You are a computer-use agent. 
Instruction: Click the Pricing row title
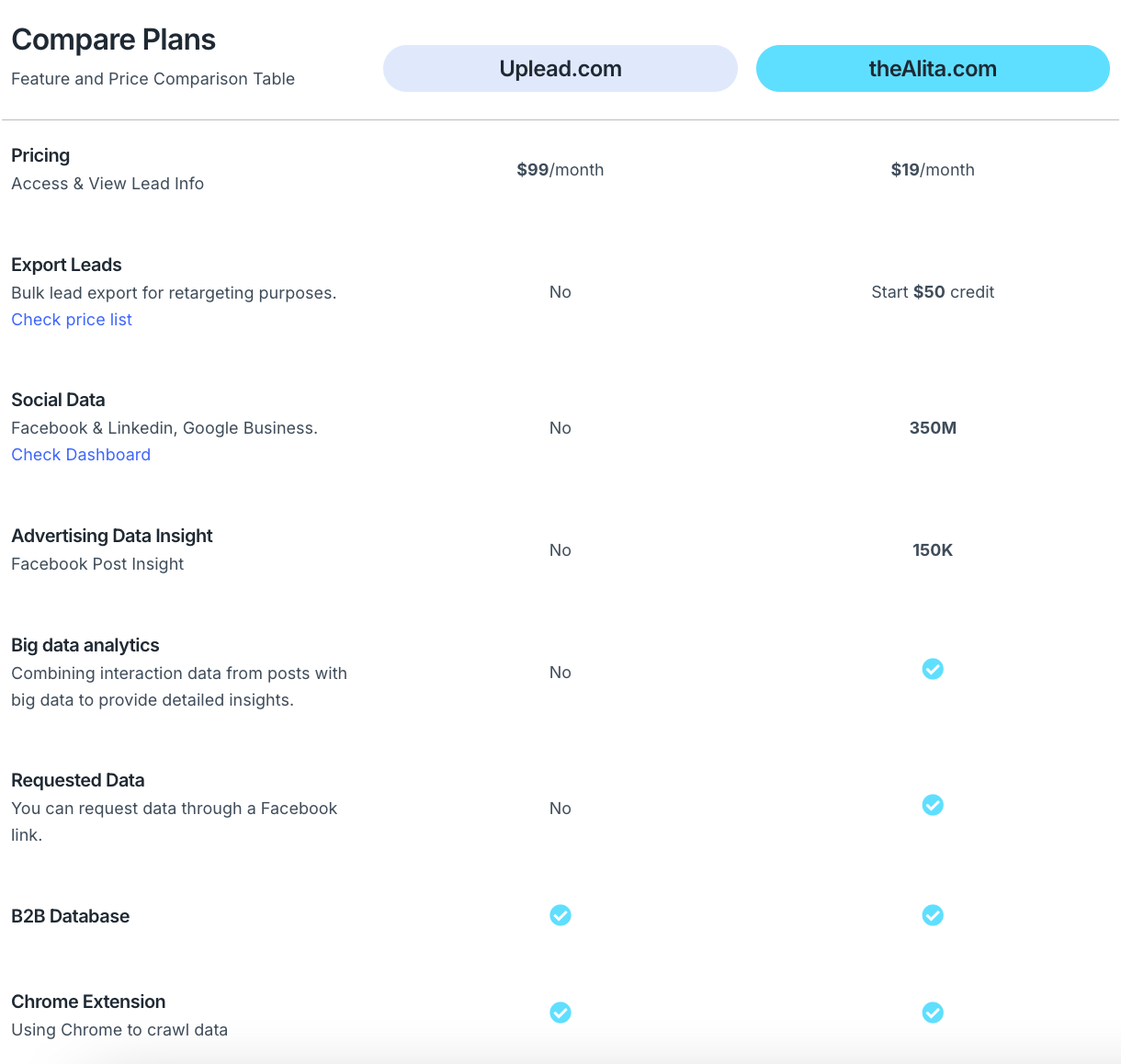40,155
